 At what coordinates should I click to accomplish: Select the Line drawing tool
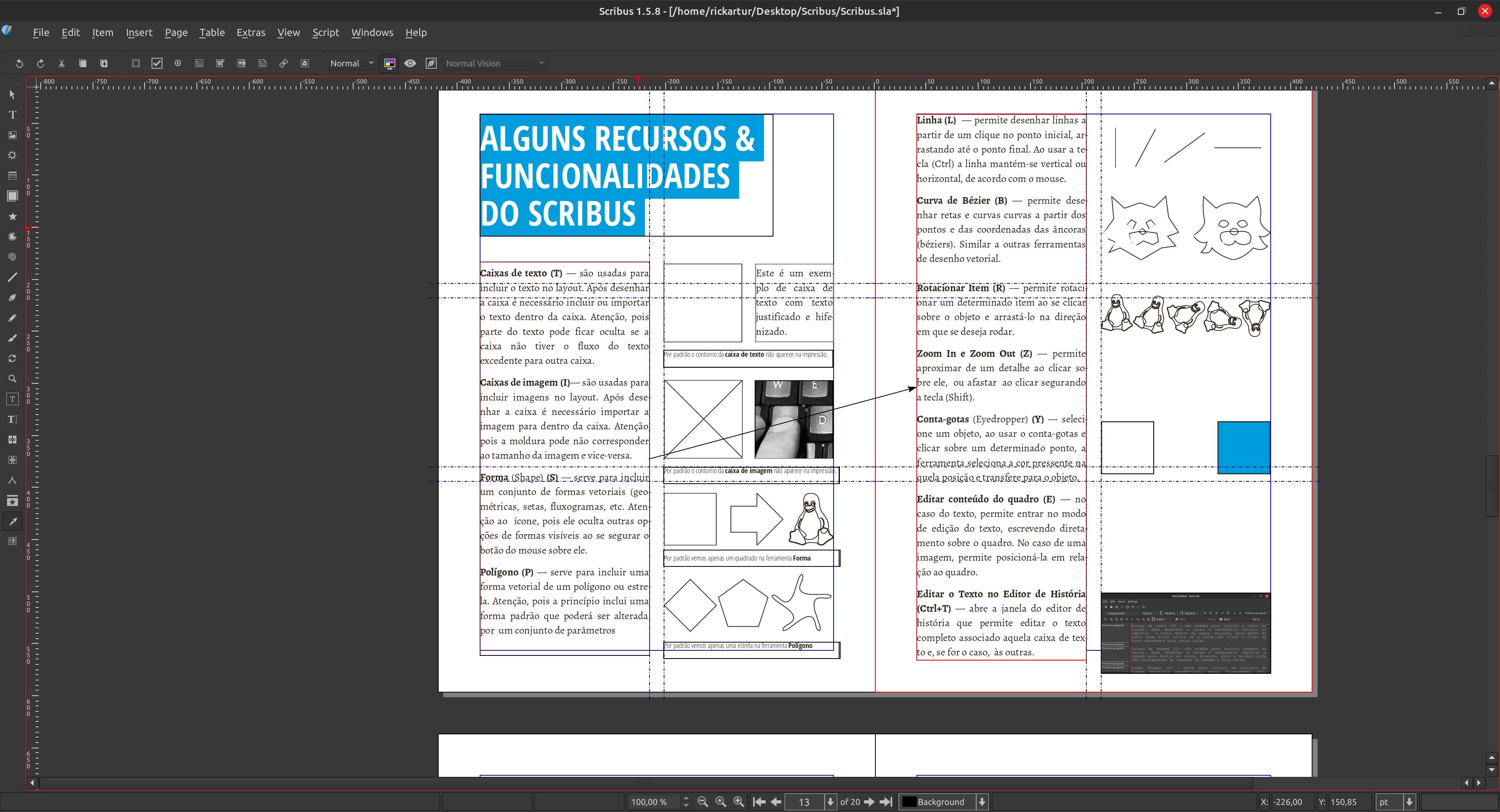tap(12, 277)
